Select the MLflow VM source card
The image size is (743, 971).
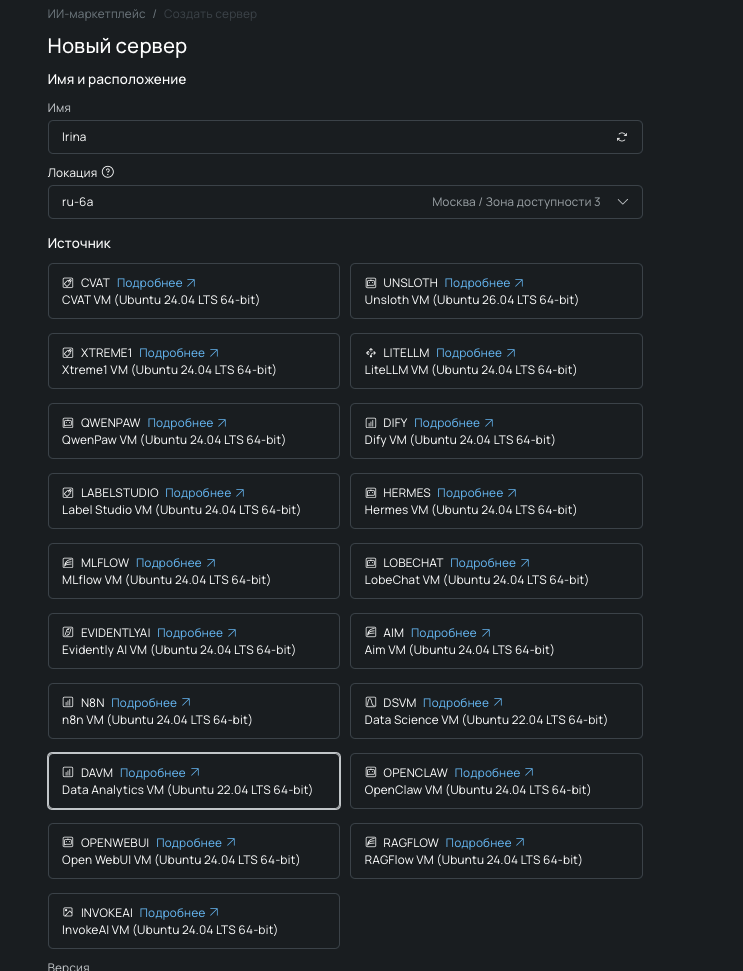[x=194, y=571]
